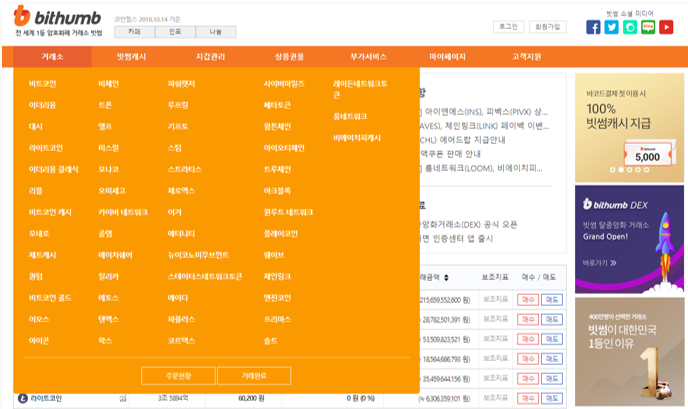The width and height of the screenshot is (688, 409).
Task: Open Bithumb's Facebook page icon
Action: pos(593,27)
